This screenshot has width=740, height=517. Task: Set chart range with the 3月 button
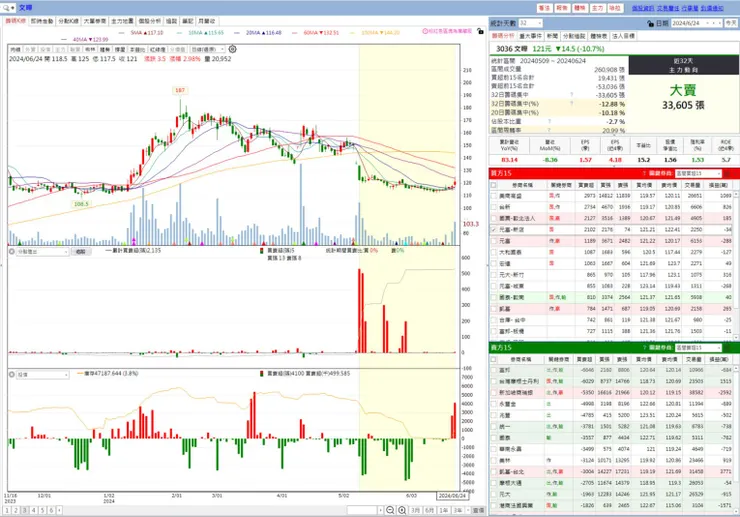415,510
